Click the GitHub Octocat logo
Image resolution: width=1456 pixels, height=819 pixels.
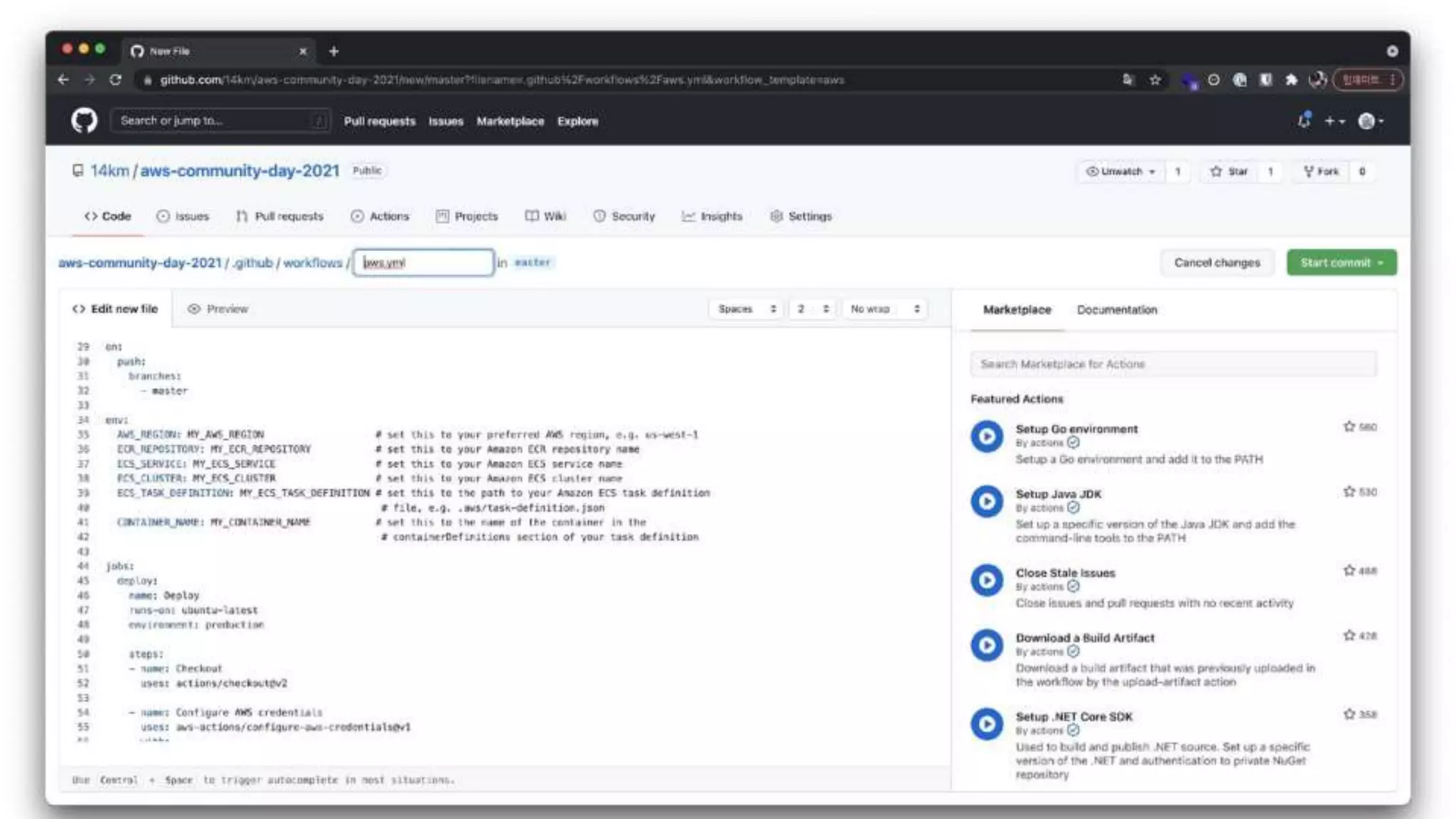click(84, 121)
